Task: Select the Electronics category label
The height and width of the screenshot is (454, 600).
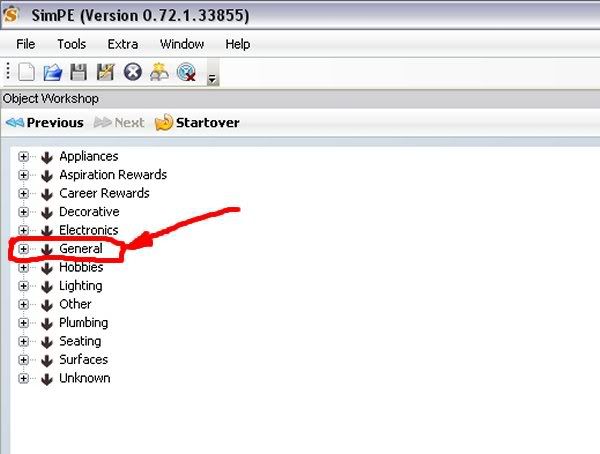Action: click(x=88, y=230)
